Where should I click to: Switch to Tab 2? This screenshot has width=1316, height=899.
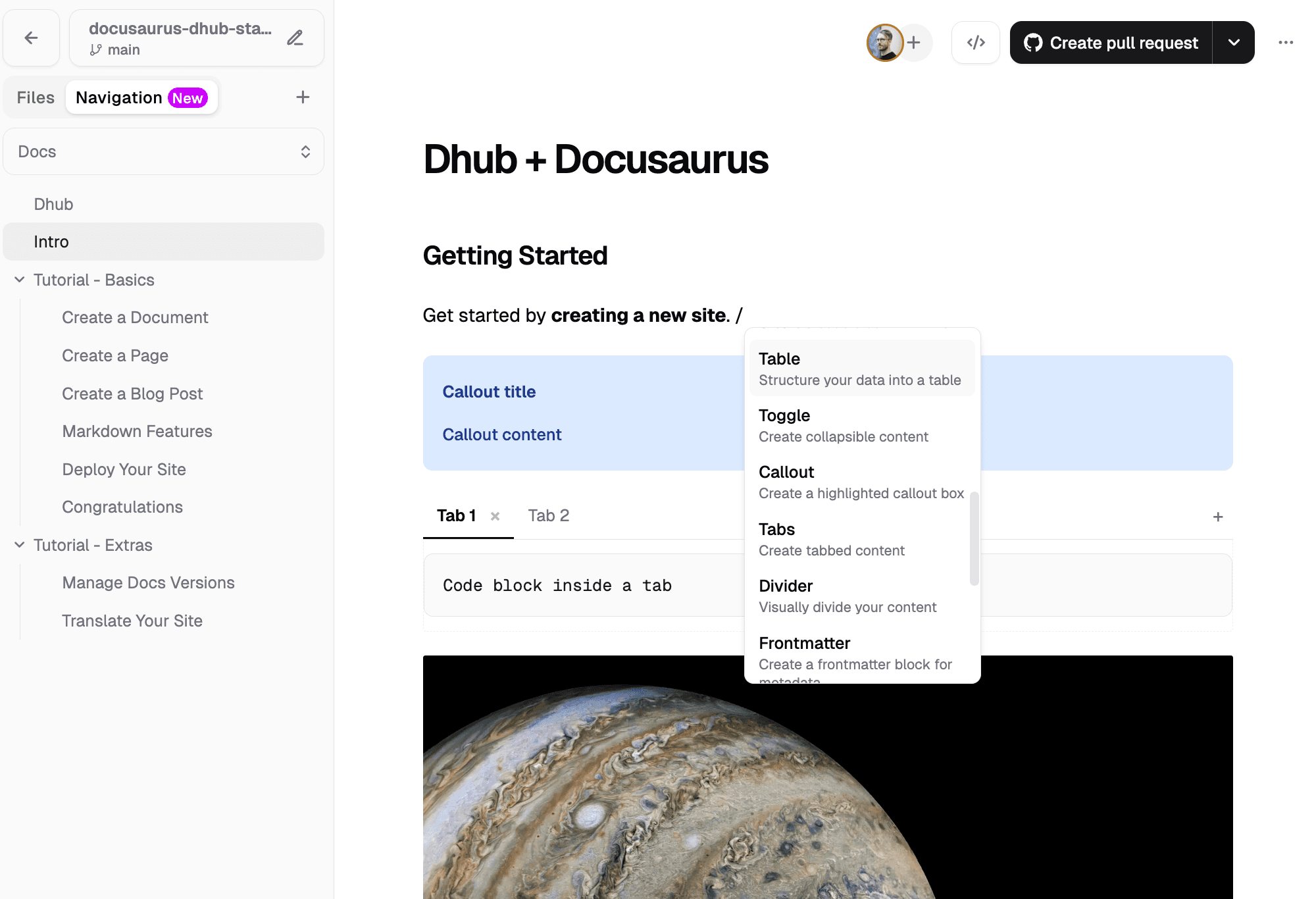[x=548, y=516]
